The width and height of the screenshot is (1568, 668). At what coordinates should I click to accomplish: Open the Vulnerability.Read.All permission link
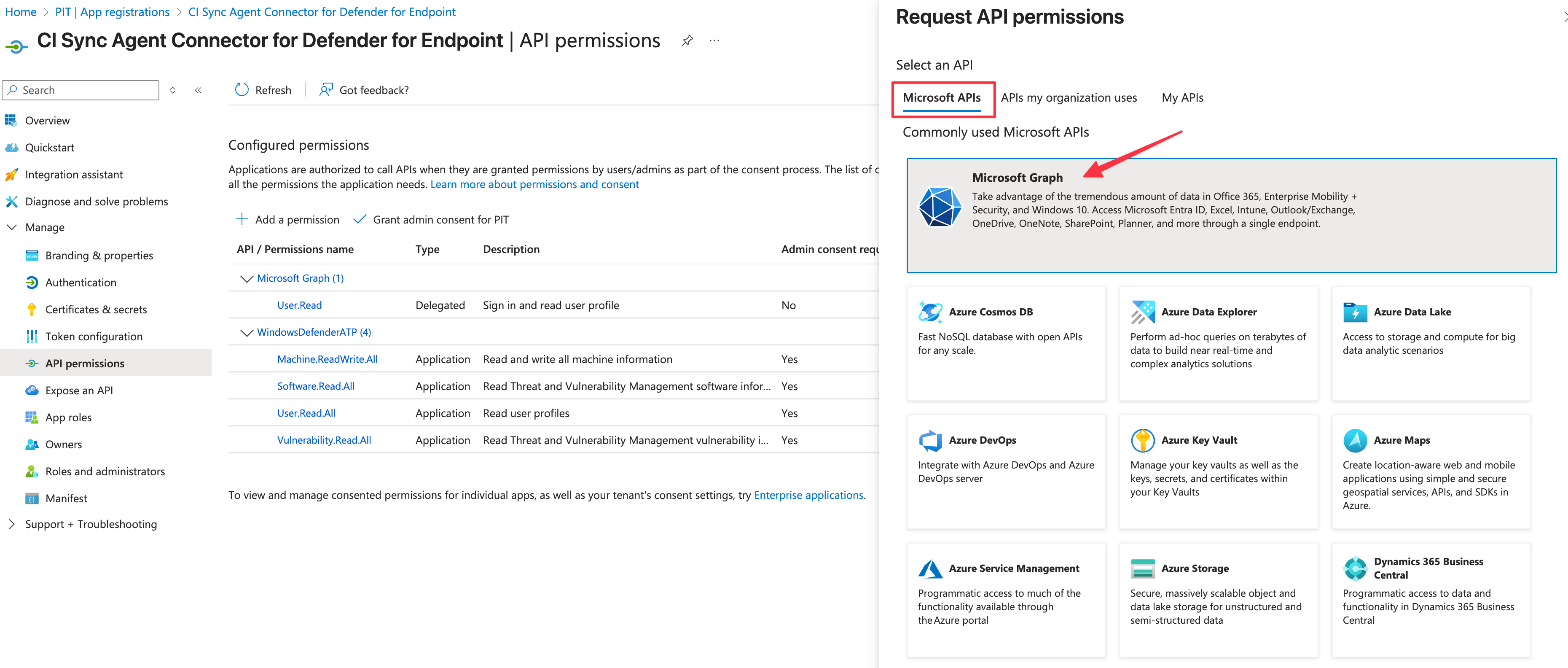click(324, 440)
